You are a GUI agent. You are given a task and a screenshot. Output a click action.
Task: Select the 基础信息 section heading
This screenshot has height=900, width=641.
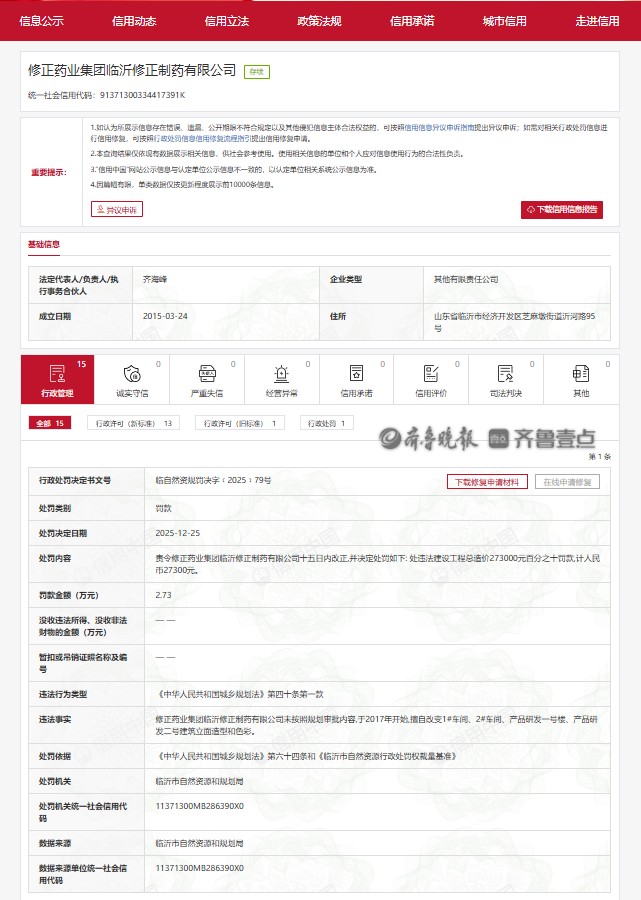[x=44, y=244]
